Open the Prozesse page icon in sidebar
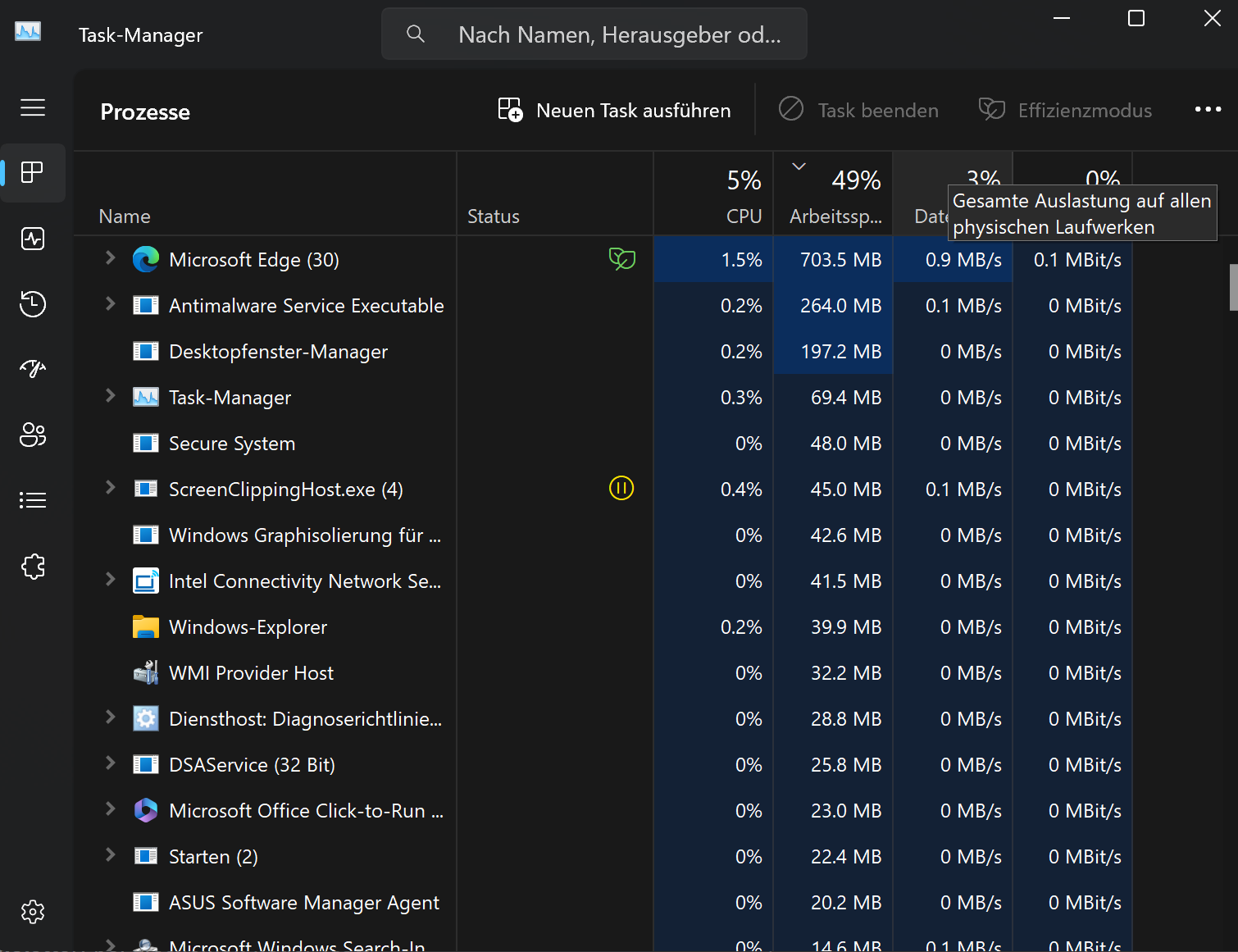Screen dimensions: 1238x952 pyautogui.click(x=33, y=172)
